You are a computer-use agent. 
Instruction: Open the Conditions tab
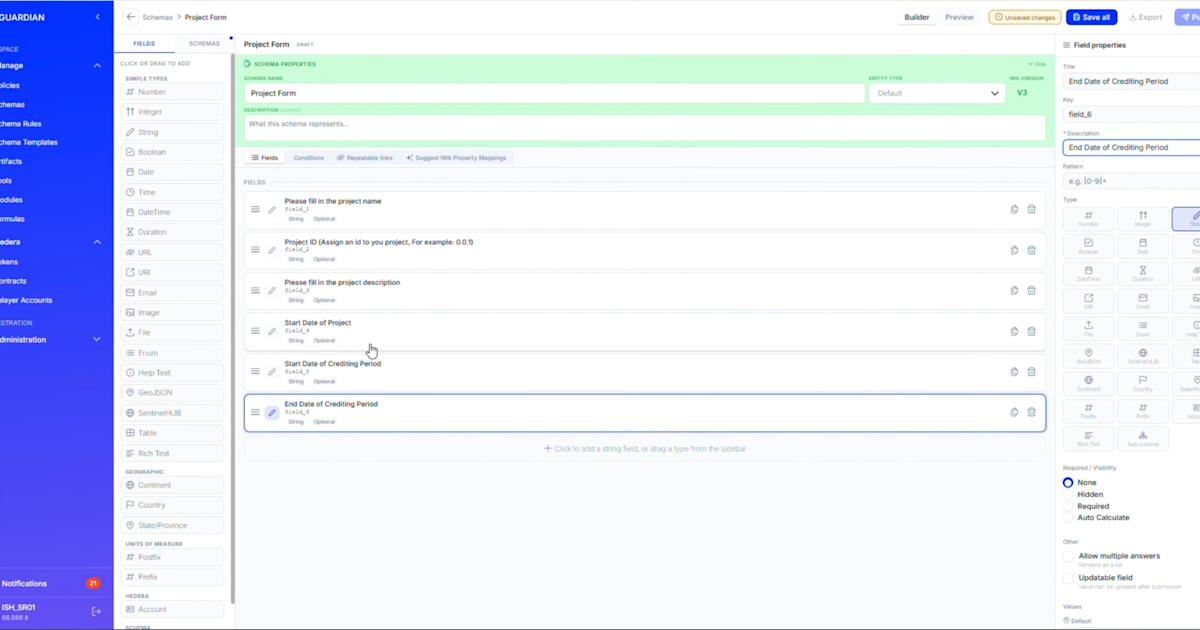coord(308,158)
